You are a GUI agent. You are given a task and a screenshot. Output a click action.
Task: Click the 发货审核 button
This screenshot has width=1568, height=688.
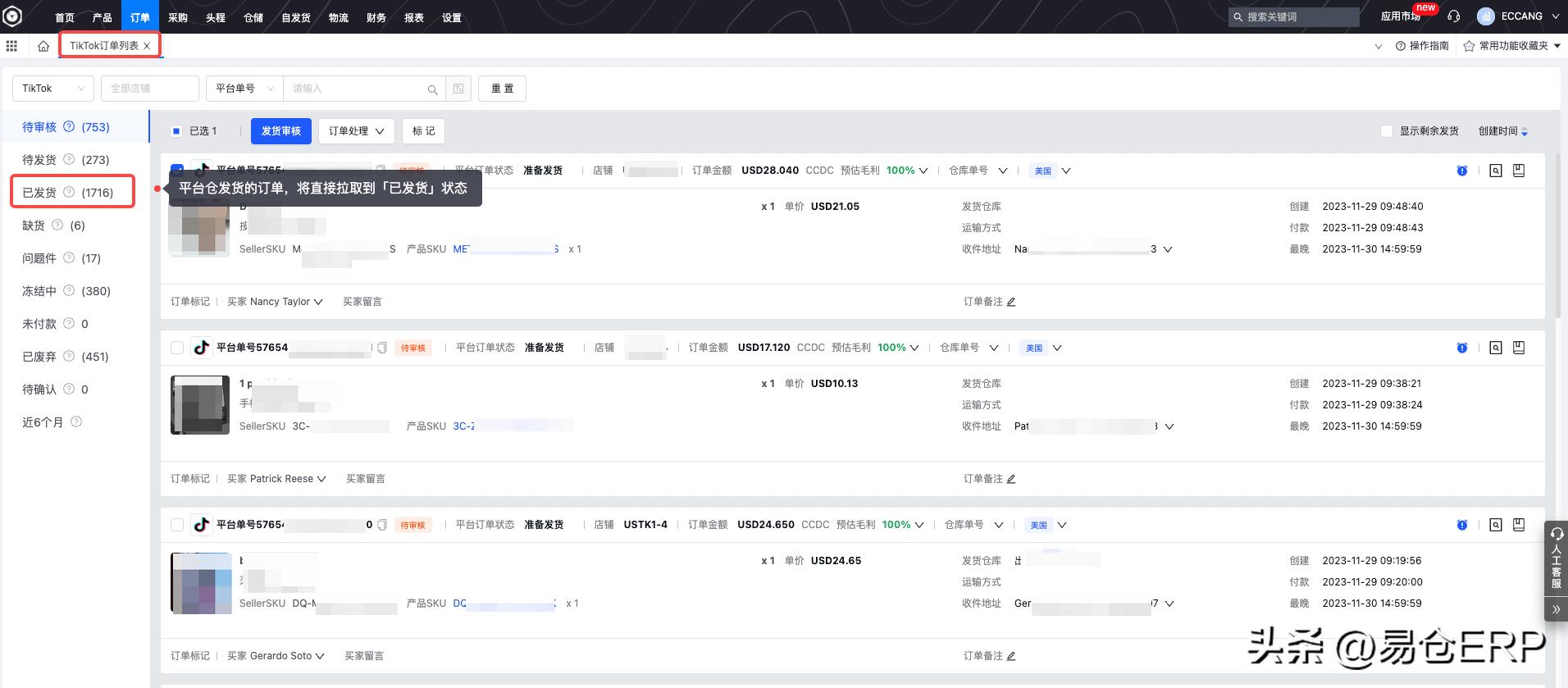[281, 131]
